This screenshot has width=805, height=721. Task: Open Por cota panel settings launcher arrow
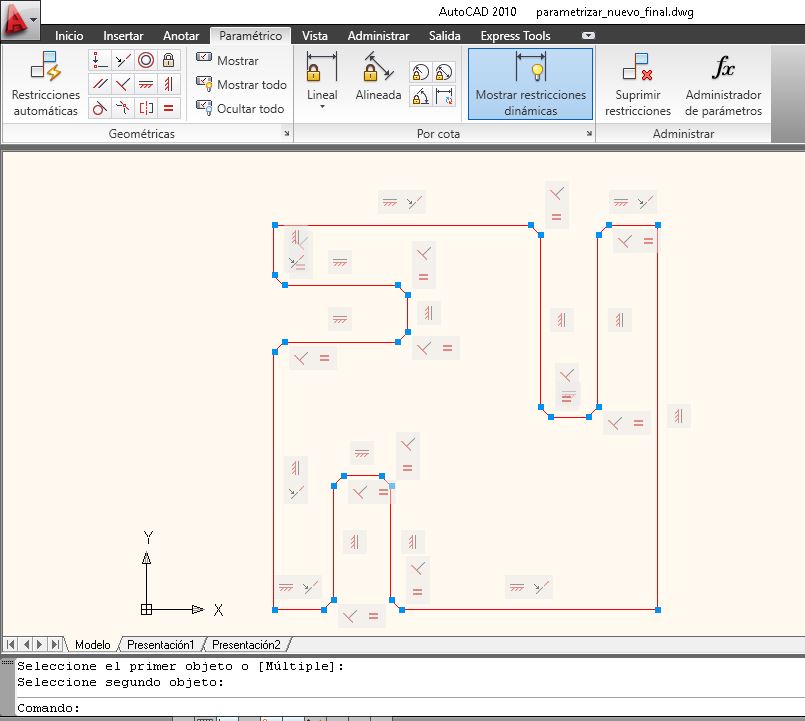(589, 134)
